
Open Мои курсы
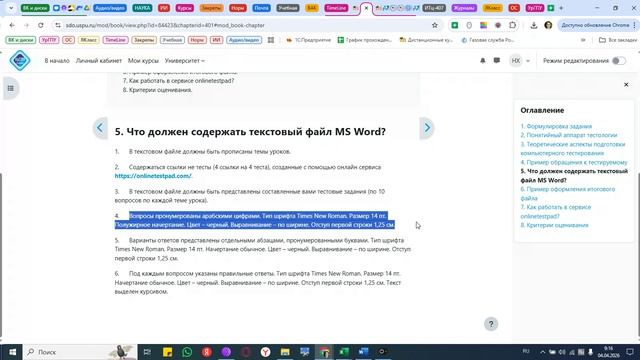coord(143,60)
